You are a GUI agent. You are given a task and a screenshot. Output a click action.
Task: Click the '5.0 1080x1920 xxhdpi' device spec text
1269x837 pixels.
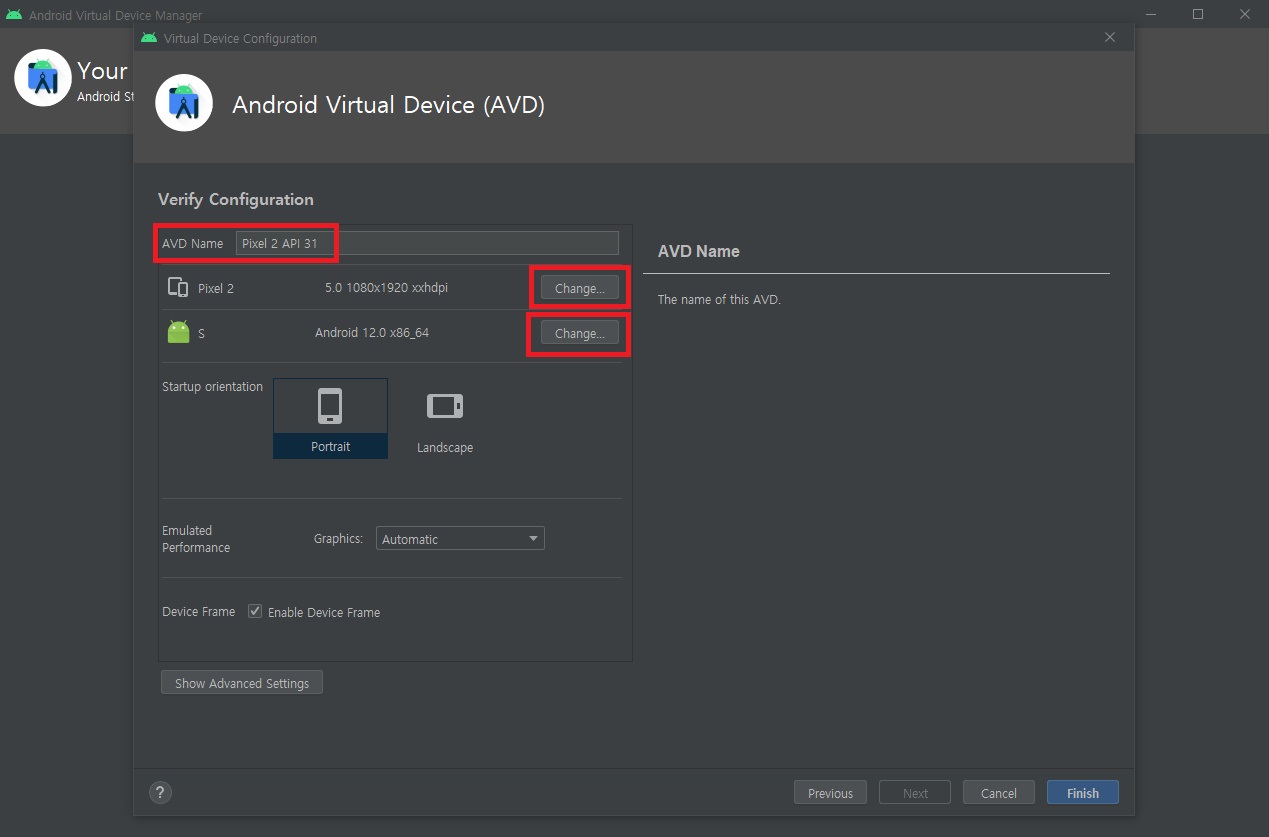pos(386,288)
